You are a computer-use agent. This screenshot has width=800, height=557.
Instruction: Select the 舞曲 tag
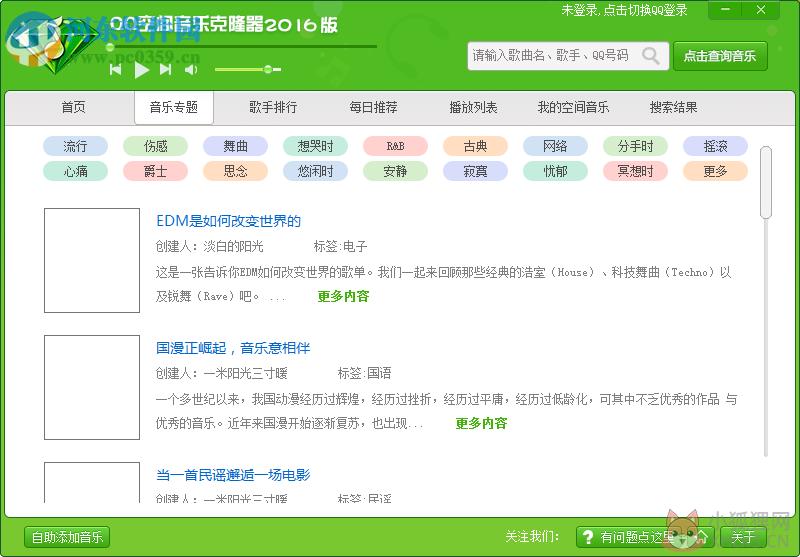(235, 146)
